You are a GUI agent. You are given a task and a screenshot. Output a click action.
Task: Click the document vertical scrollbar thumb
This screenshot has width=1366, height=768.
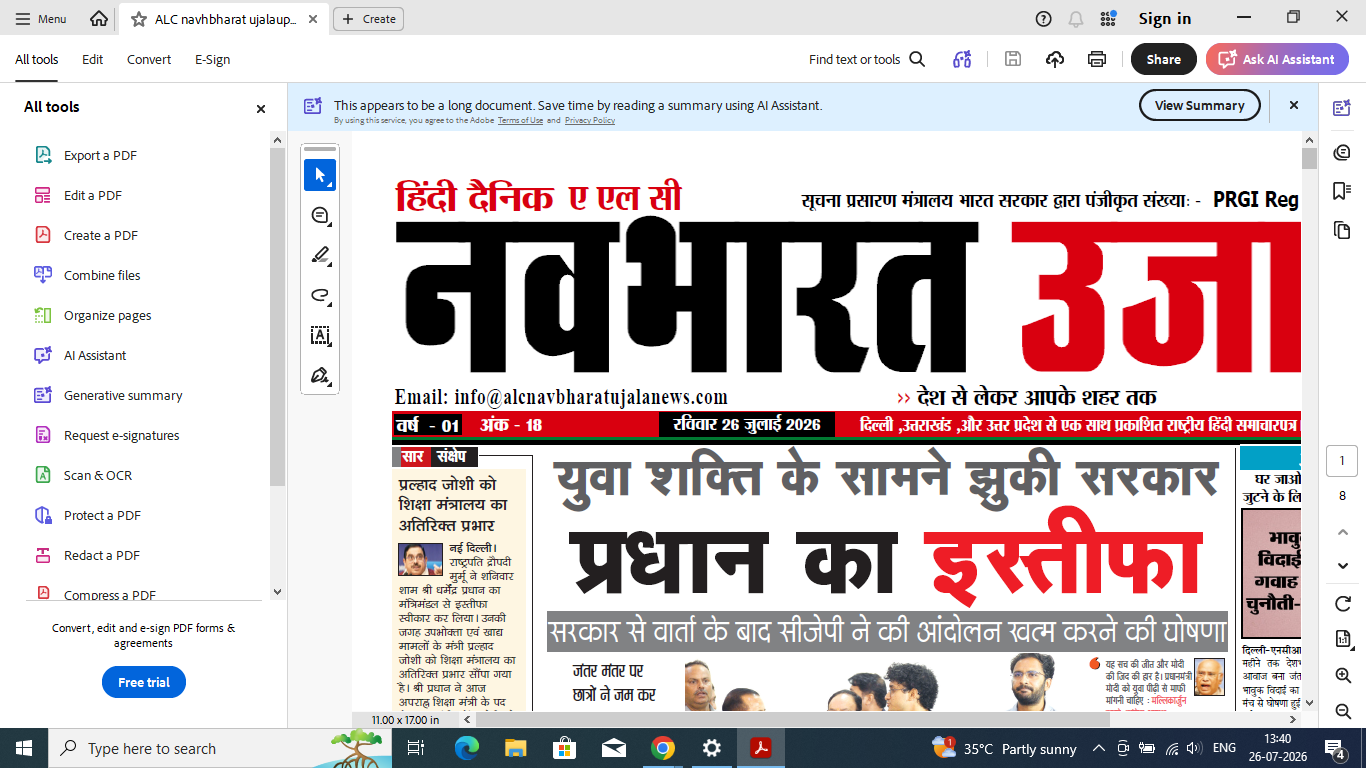[1309, 159]
